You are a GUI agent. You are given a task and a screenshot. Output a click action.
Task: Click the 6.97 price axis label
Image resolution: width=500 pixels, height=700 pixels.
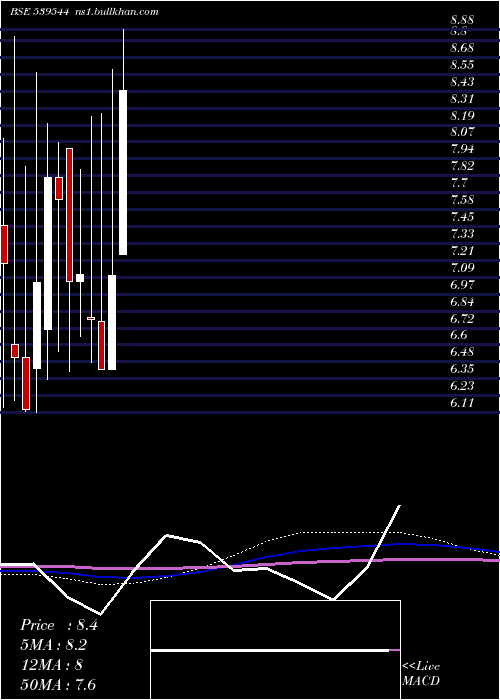[462, 284]
